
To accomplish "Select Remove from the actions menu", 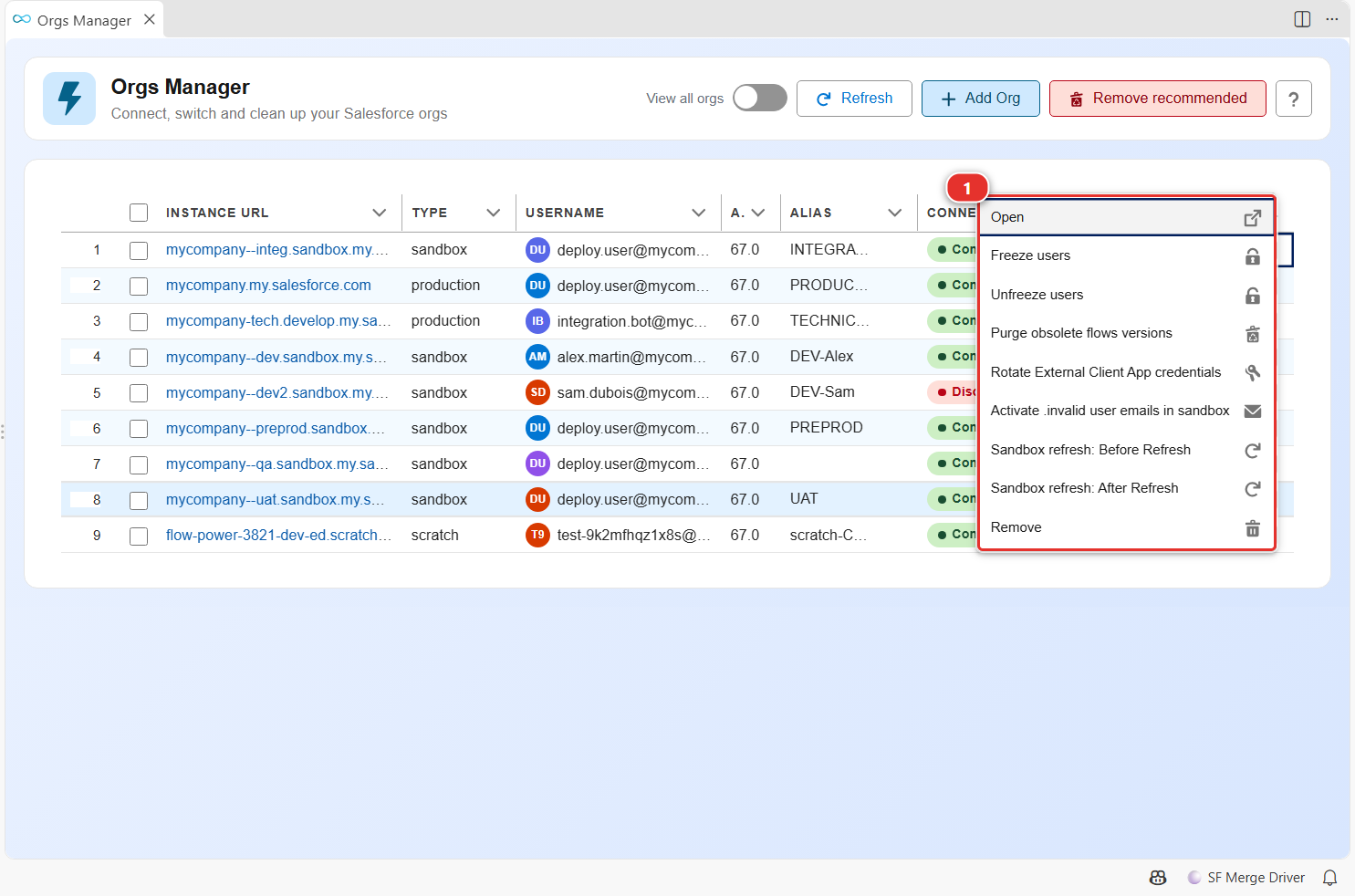I will 1126,527.
